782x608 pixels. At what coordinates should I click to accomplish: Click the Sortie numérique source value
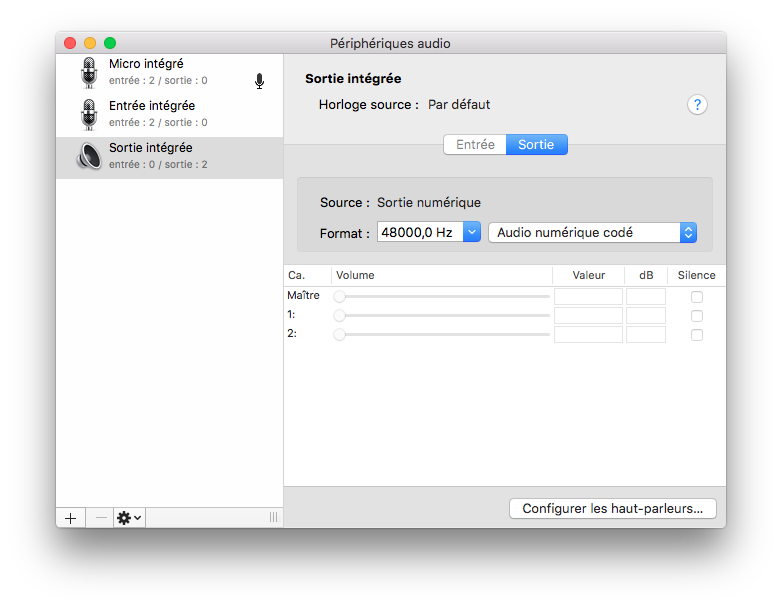[x=429, y=203]
